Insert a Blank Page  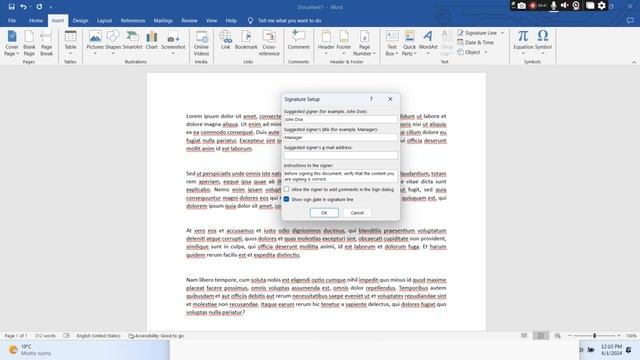pyautogui.click(x=29, y=43)
